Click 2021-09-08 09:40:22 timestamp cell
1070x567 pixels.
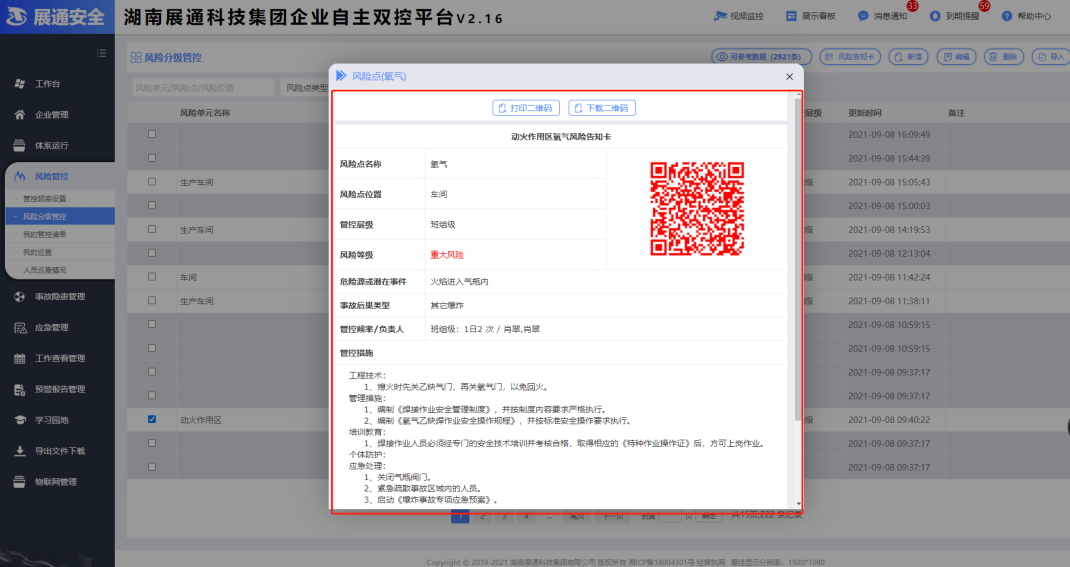point(889,420)
